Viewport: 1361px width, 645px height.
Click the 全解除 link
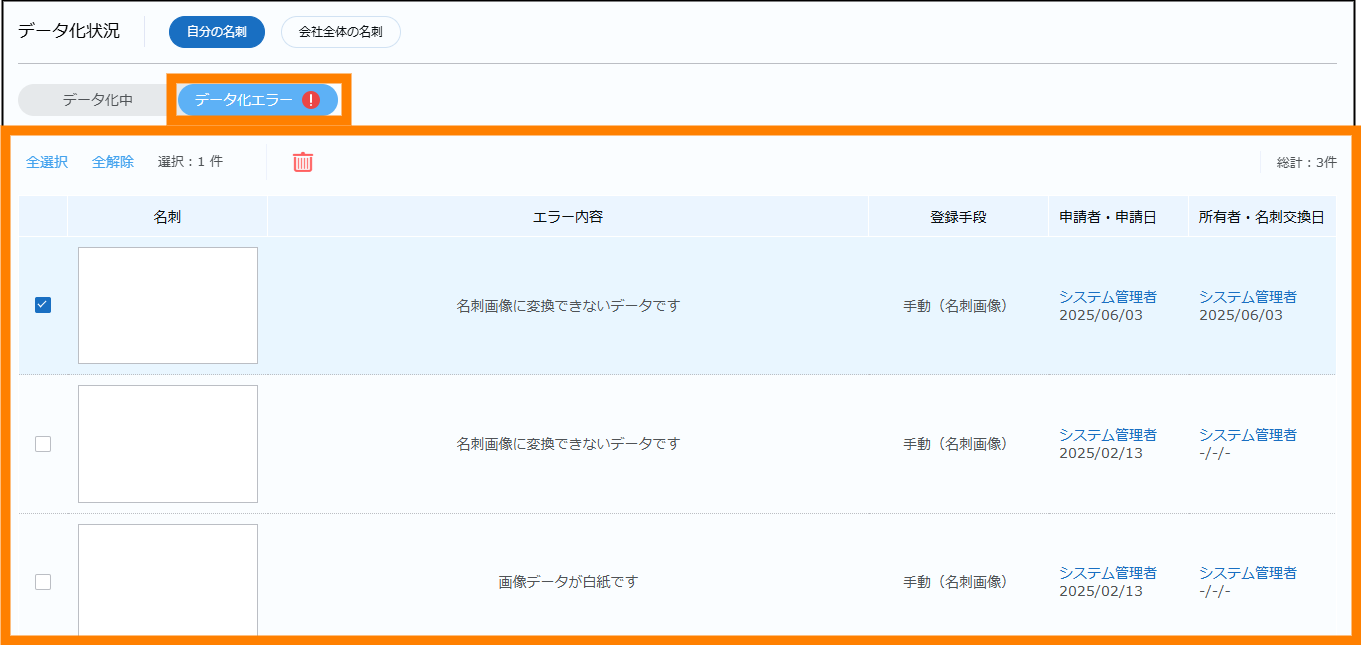coord(113,162)
